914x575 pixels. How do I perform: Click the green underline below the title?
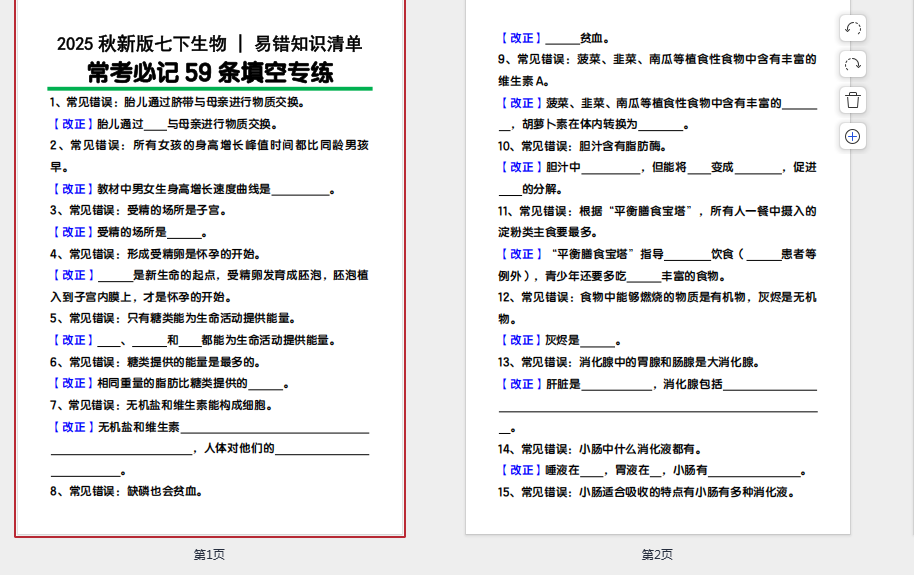pyautogui.click(x=210, y=89)
